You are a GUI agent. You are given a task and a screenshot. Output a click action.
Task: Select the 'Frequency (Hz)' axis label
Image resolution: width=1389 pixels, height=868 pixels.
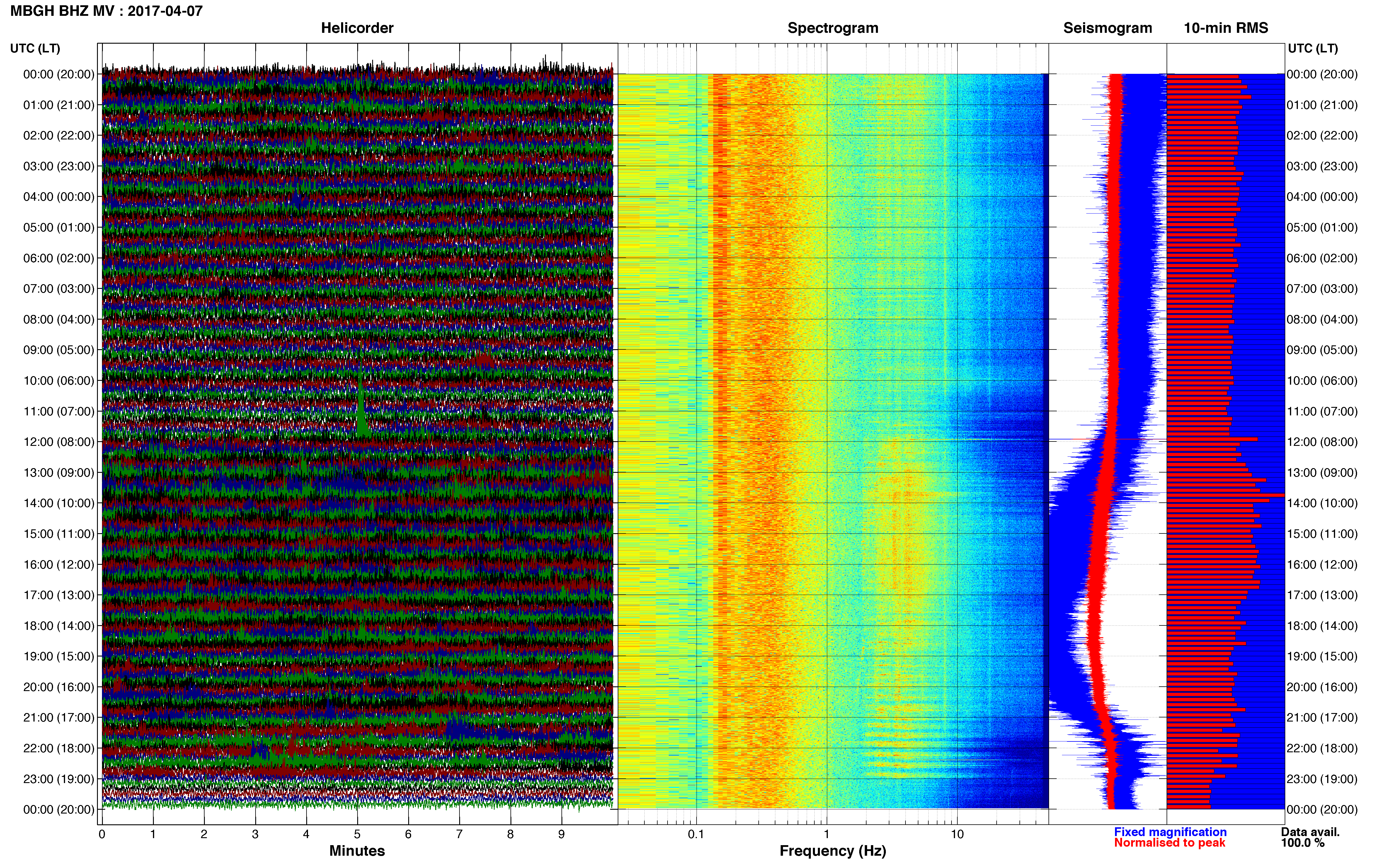point(833,851)
